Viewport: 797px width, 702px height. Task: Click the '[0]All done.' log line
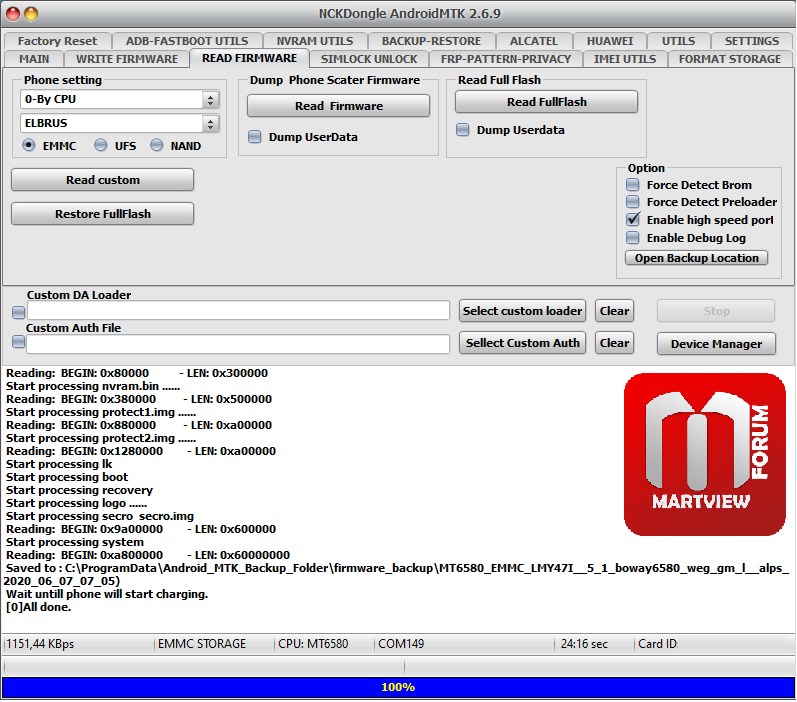[39, 607]
